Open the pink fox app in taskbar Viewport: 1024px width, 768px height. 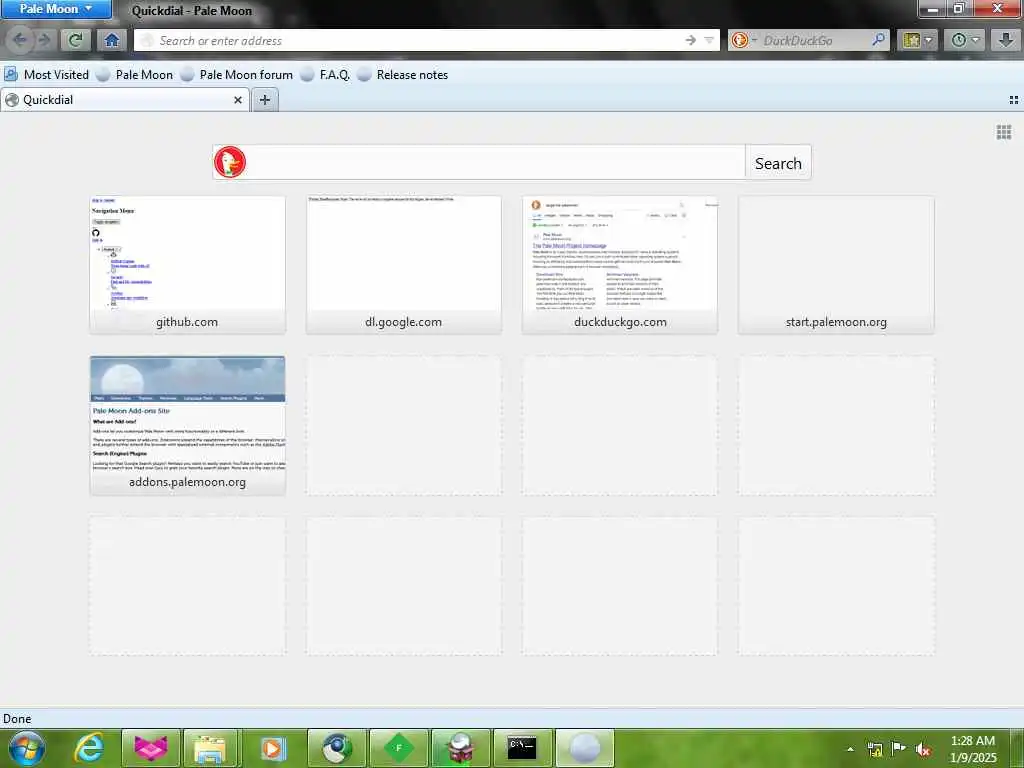[151, 748]
